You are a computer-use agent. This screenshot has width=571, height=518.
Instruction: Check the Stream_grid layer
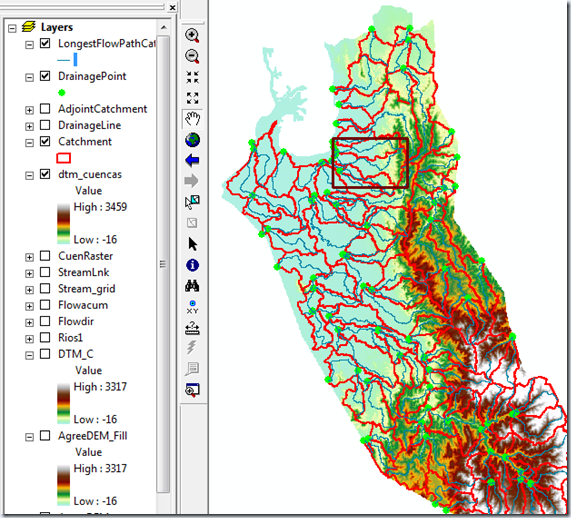tap(45, 289)
